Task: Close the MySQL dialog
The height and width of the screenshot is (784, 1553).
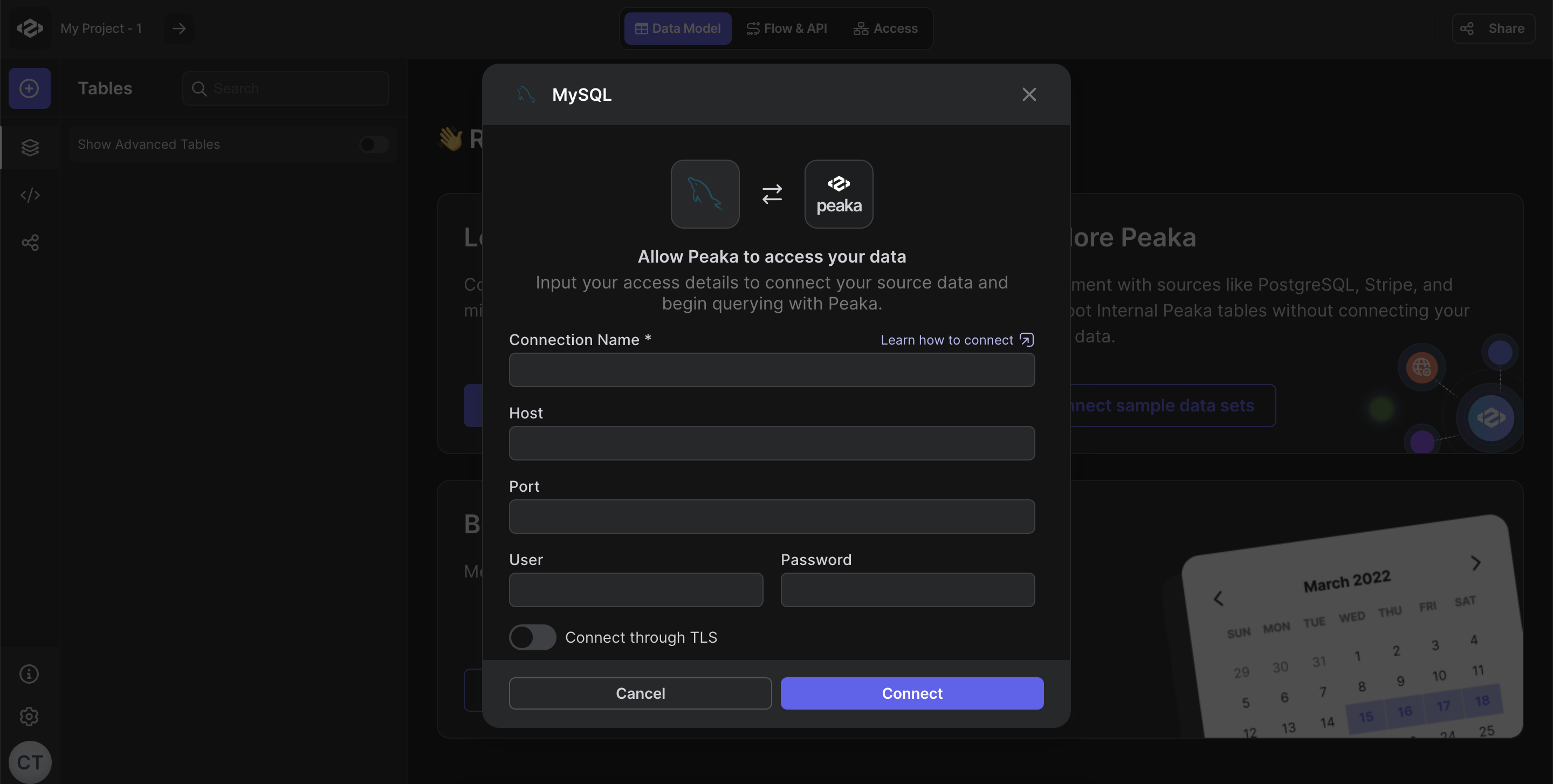Action: click(1029, 94)
